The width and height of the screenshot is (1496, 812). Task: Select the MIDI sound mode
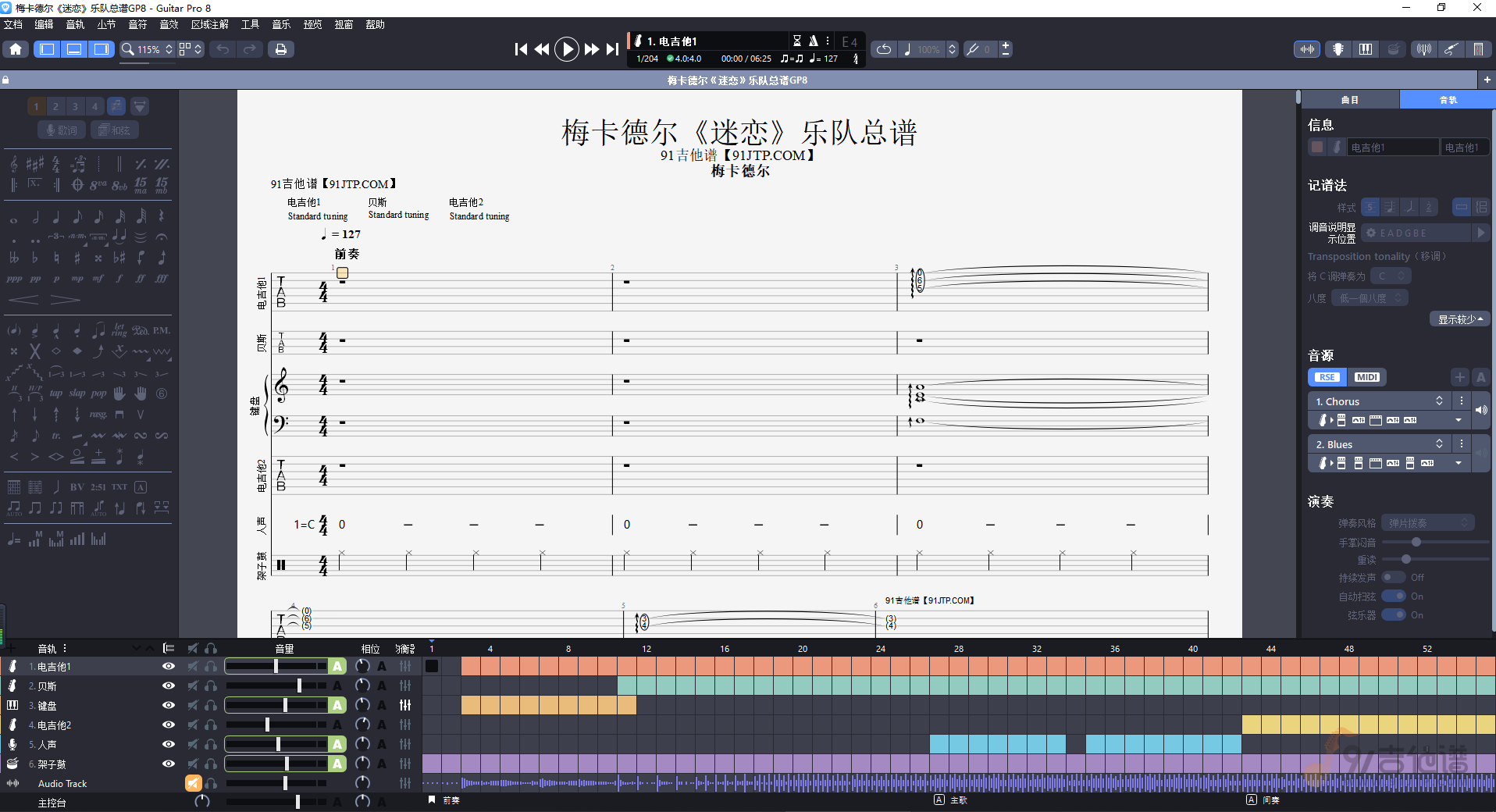(1366, 377)
